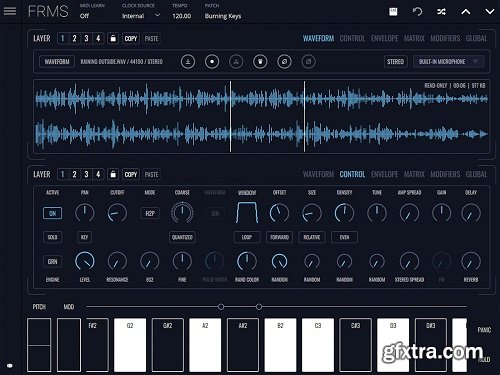Adjust the Gain knob
This screenshot has width=500, height=375.
[441, 213]
